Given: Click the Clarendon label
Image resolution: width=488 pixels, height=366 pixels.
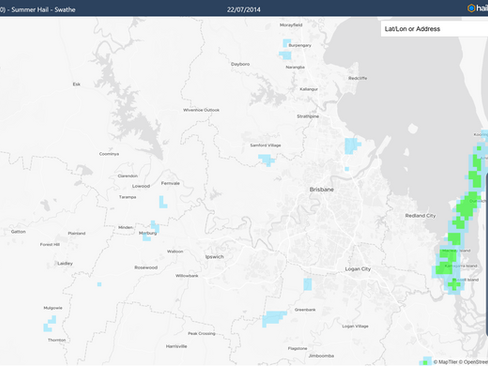Looking at the screenshot, I should tap(128, 176).
